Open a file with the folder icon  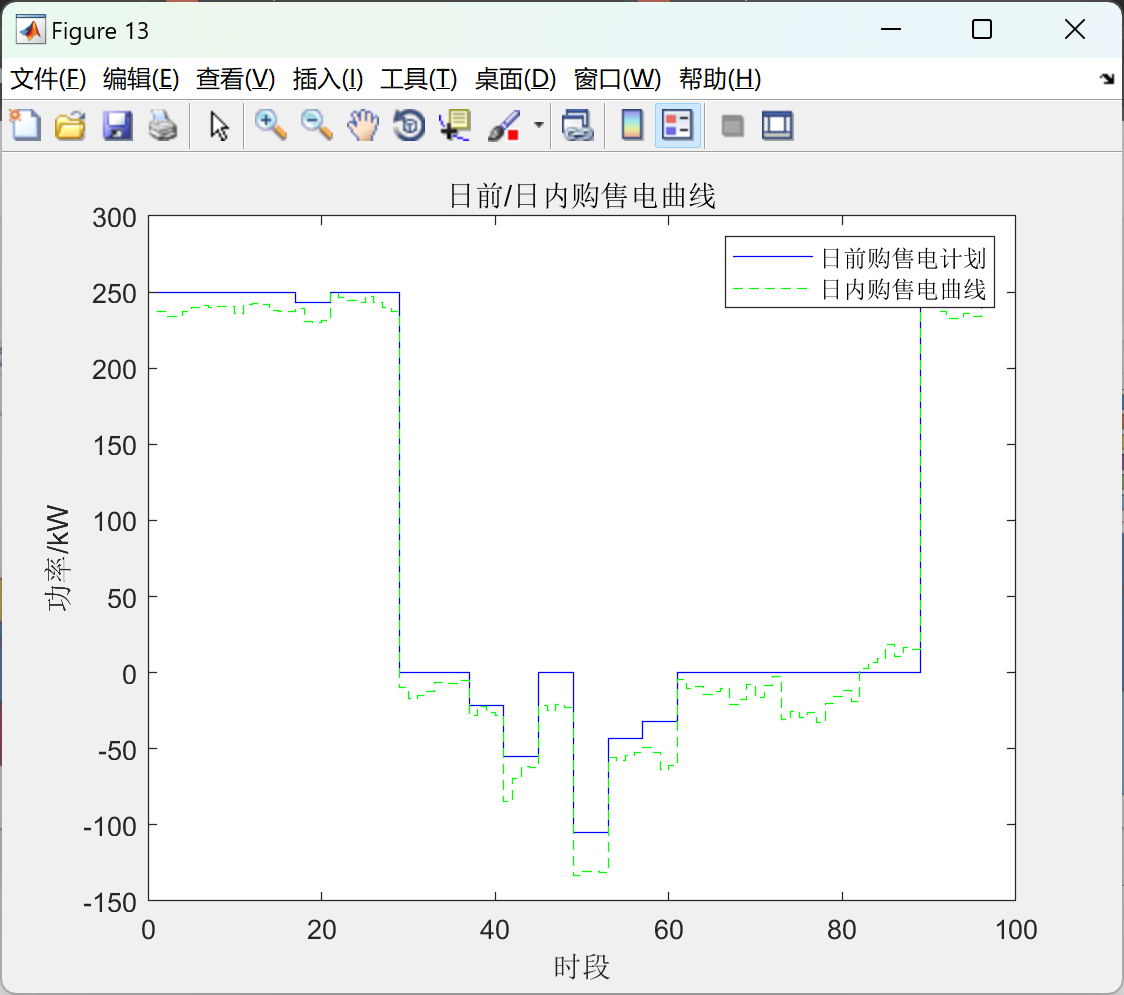(x=70, y=125)
